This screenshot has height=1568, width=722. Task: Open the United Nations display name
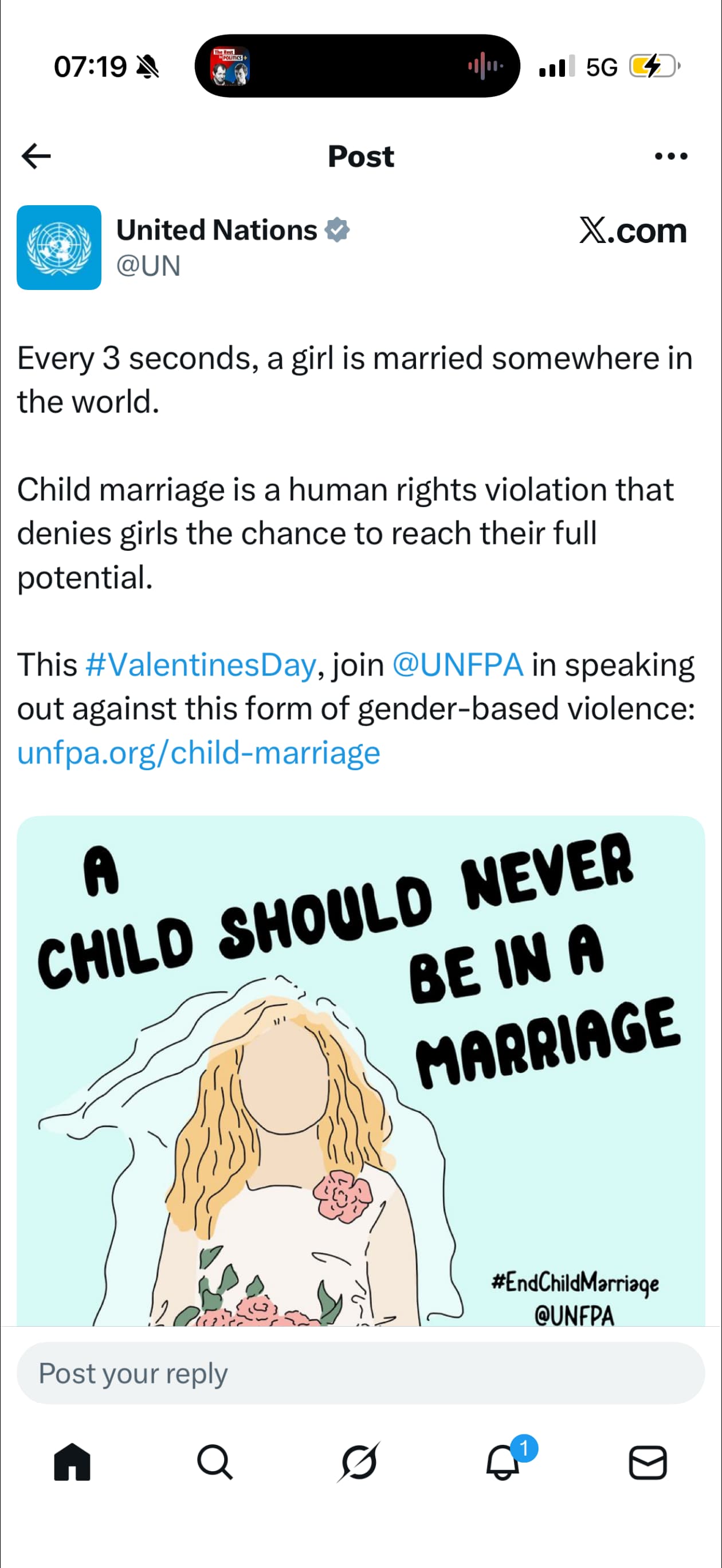(217, 230)
